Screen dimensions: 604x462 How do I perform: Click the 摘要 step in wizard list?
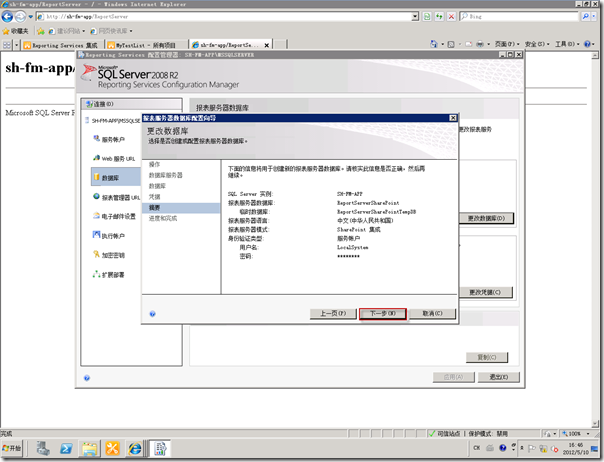point(181,208)
